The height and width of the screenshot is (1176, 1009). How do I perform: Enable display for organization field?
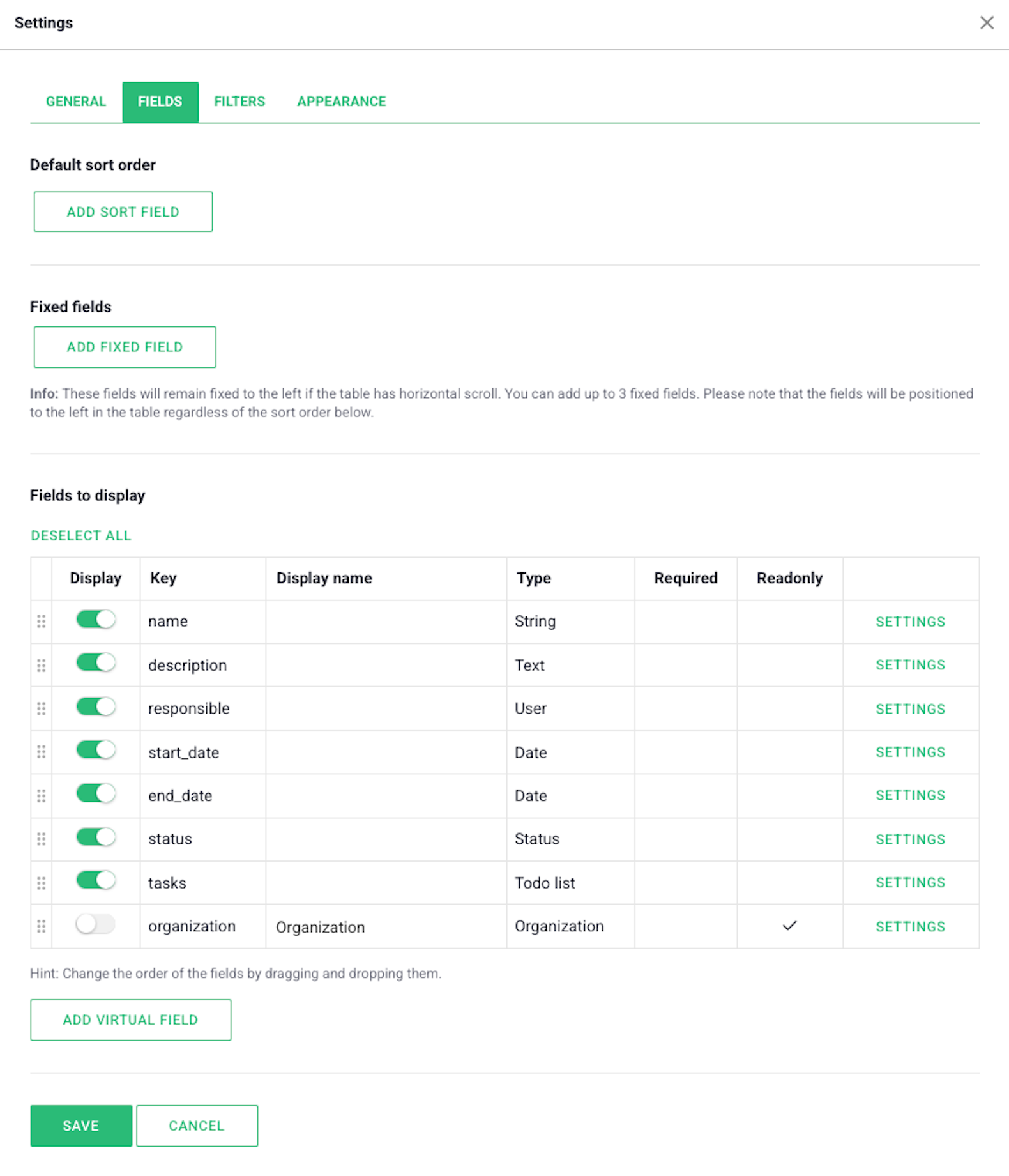(x=96, y=924)
